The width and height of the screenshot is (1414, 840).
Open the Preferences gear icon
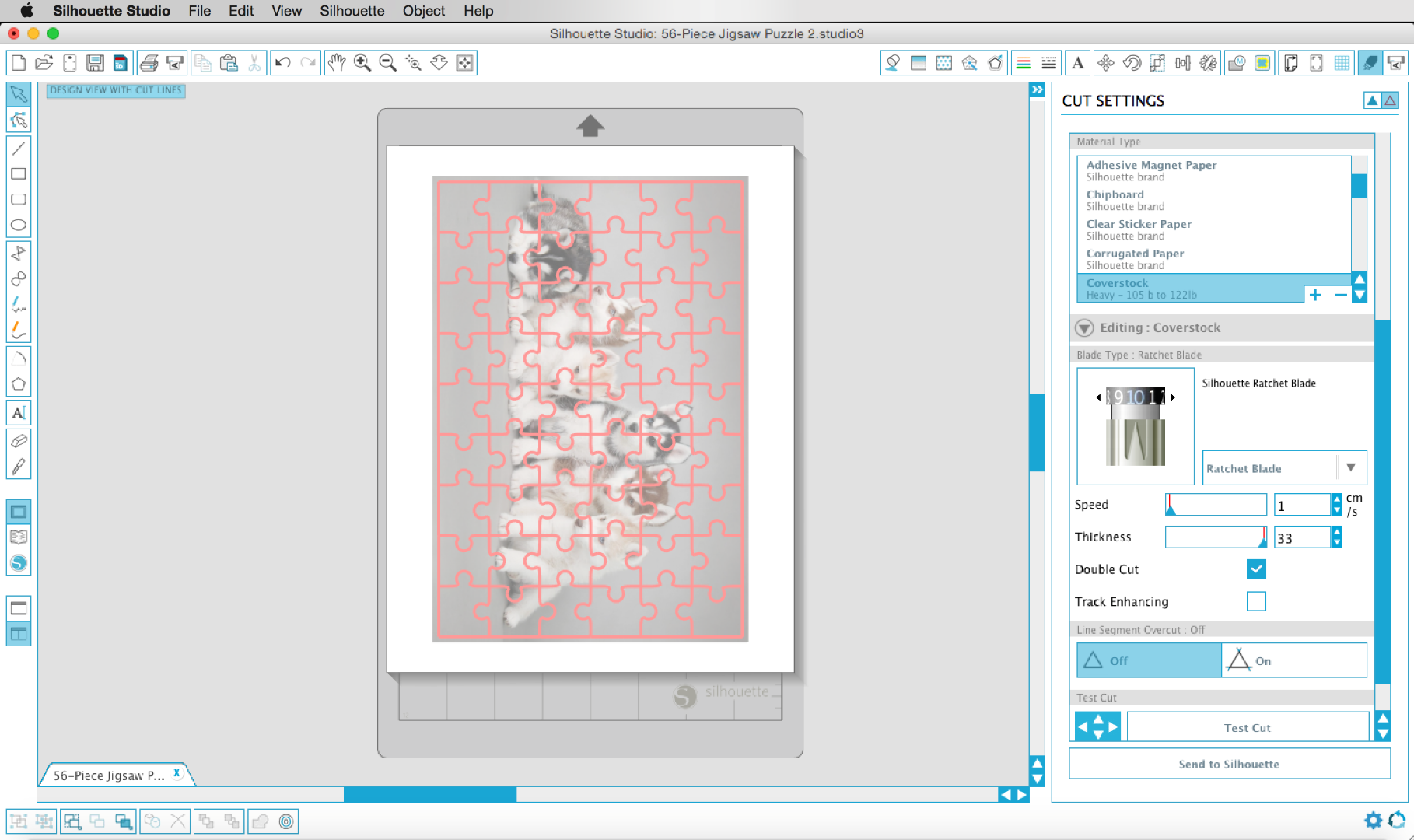click(1373, 821)
